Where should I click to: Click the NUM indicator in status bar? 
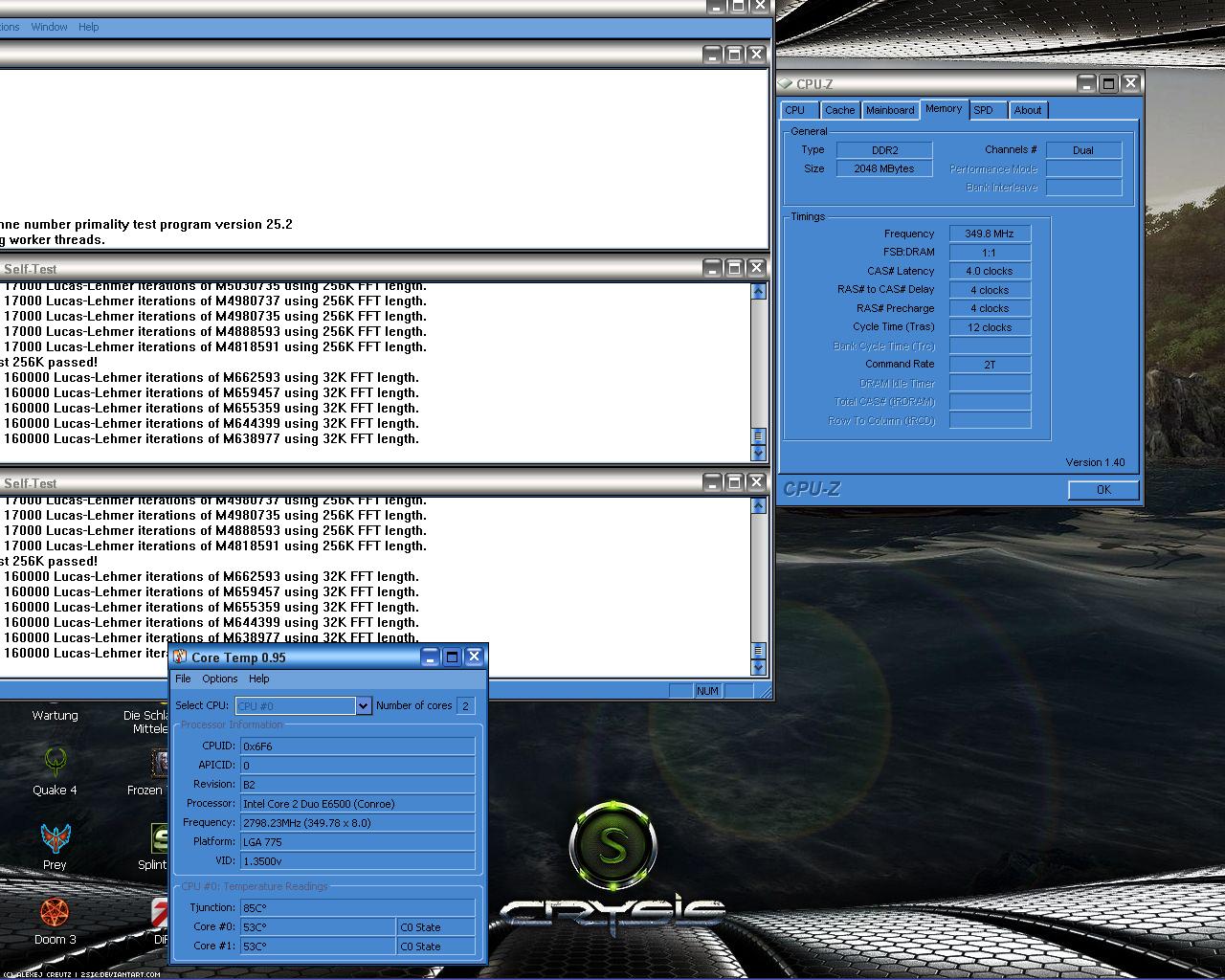pos(708,691)
